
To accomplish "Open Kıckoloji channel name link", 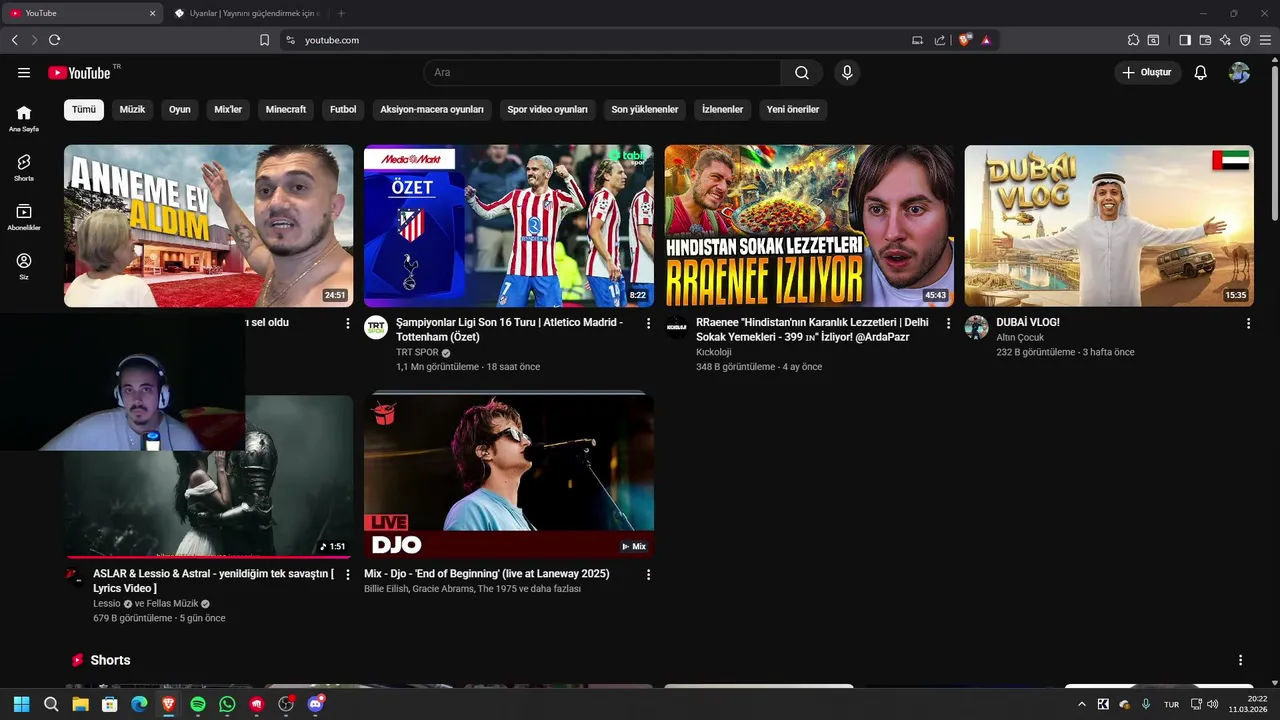I will point(714,352).
